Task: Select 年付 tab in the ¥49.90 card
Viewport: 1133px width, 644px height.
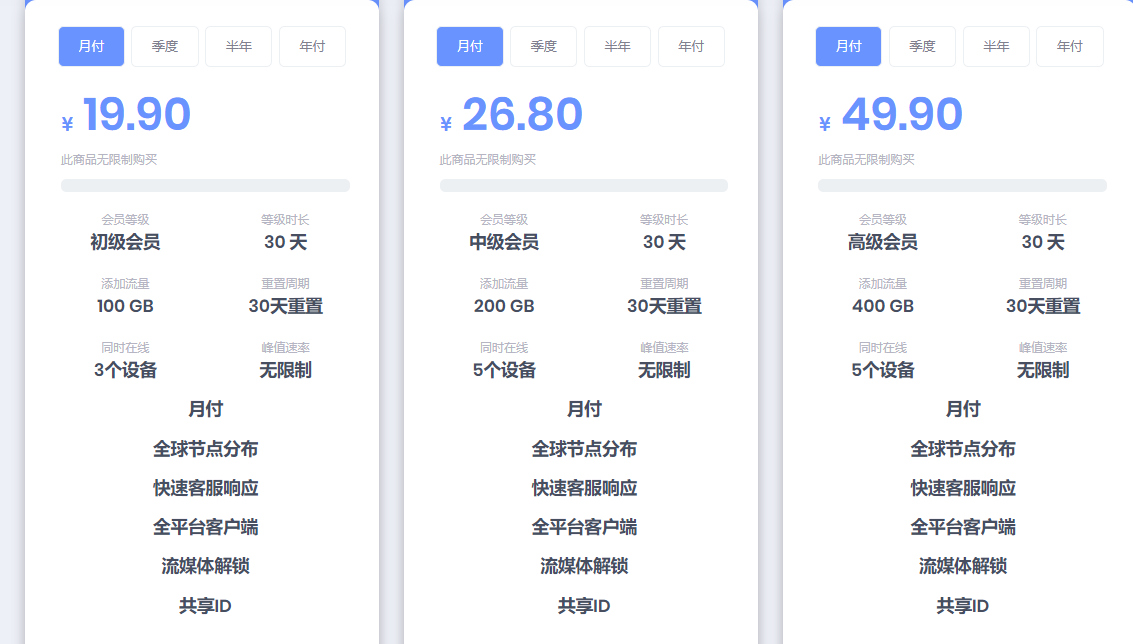Action: [1069, 46]
